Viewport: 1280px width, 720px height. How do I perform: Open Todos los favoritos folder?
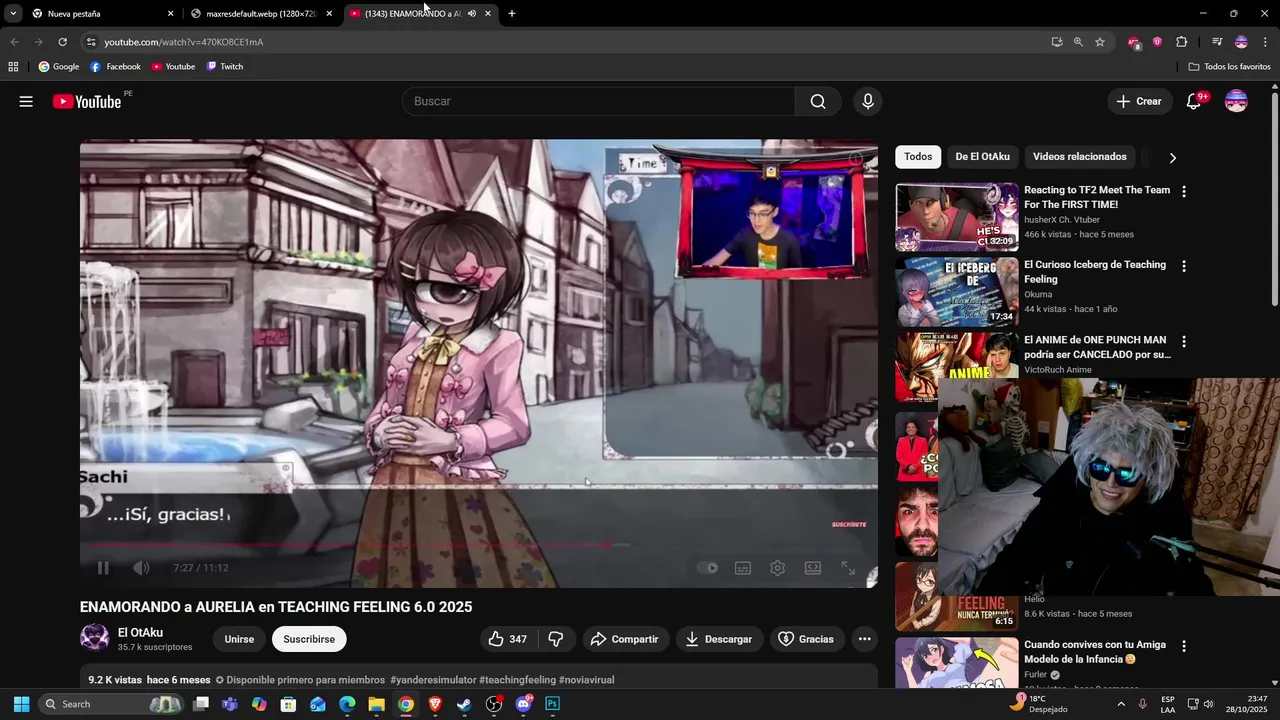[x=1230, y=67]
